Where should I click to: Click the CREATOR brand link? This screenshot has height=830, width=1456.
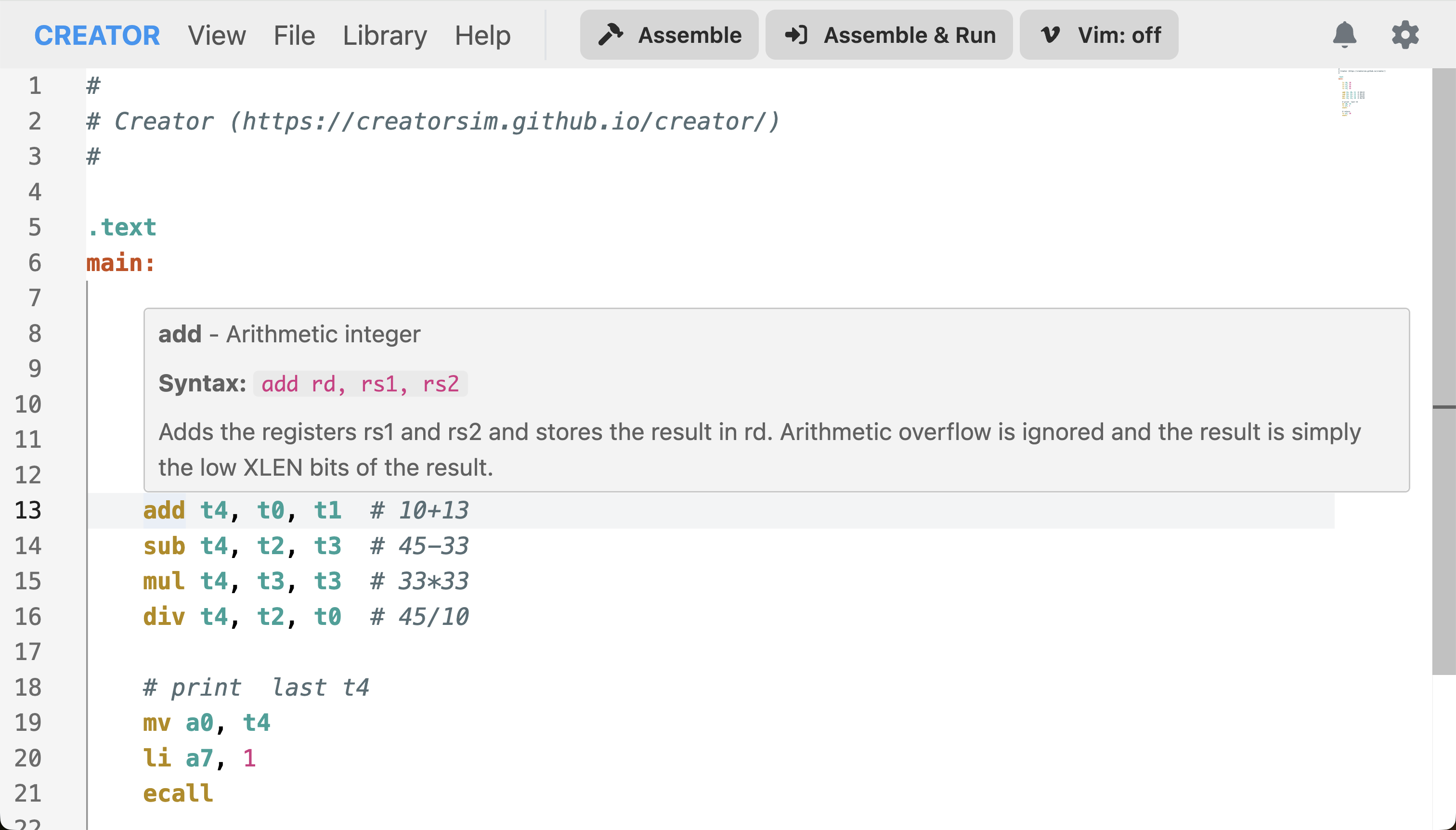click(x=97, y=35)
